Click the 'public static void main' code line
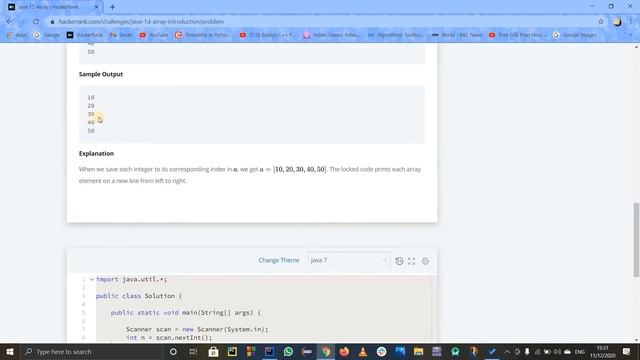 [186, 313]
